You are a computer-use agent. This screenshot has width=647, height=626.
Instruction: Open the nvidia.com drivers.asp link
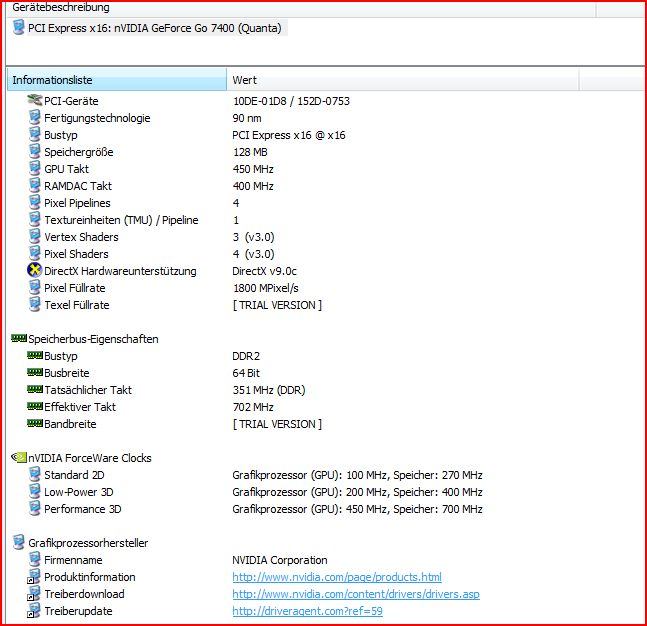(356, 594)
